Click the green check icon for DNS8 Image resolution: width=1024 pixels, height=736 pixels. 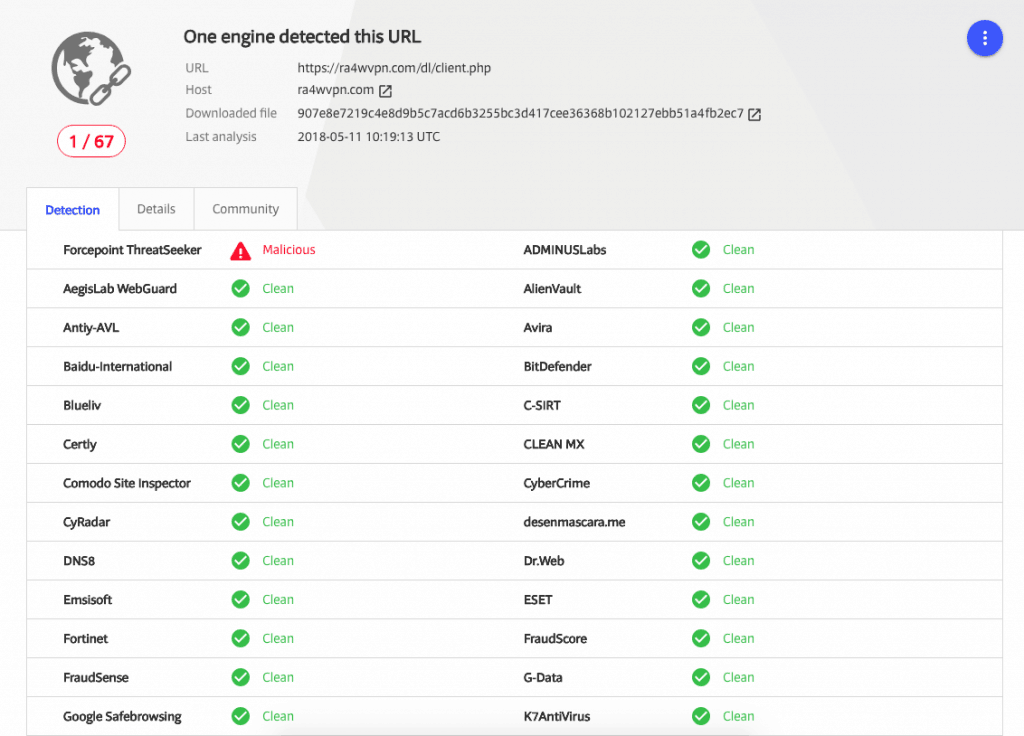pyautogui.click(x=240, y=560)
